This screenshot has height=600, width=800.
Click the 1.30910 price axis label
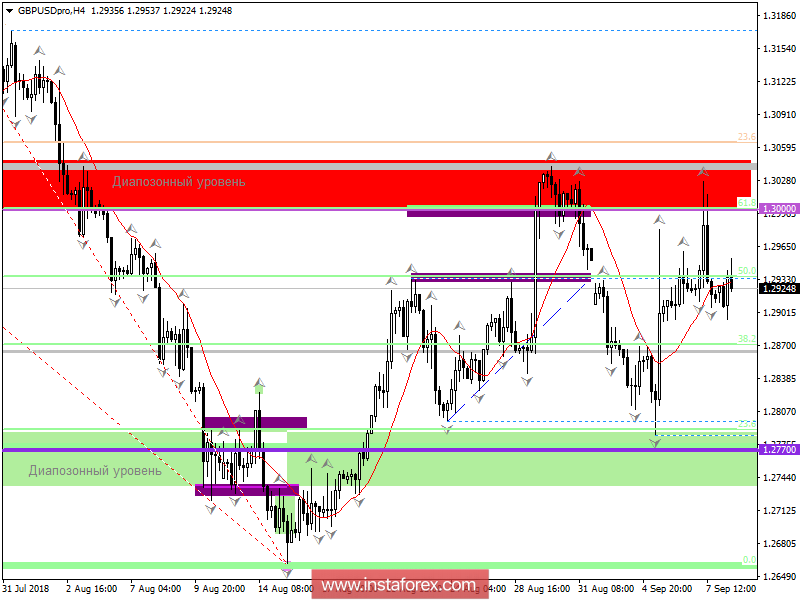(779, 115)
